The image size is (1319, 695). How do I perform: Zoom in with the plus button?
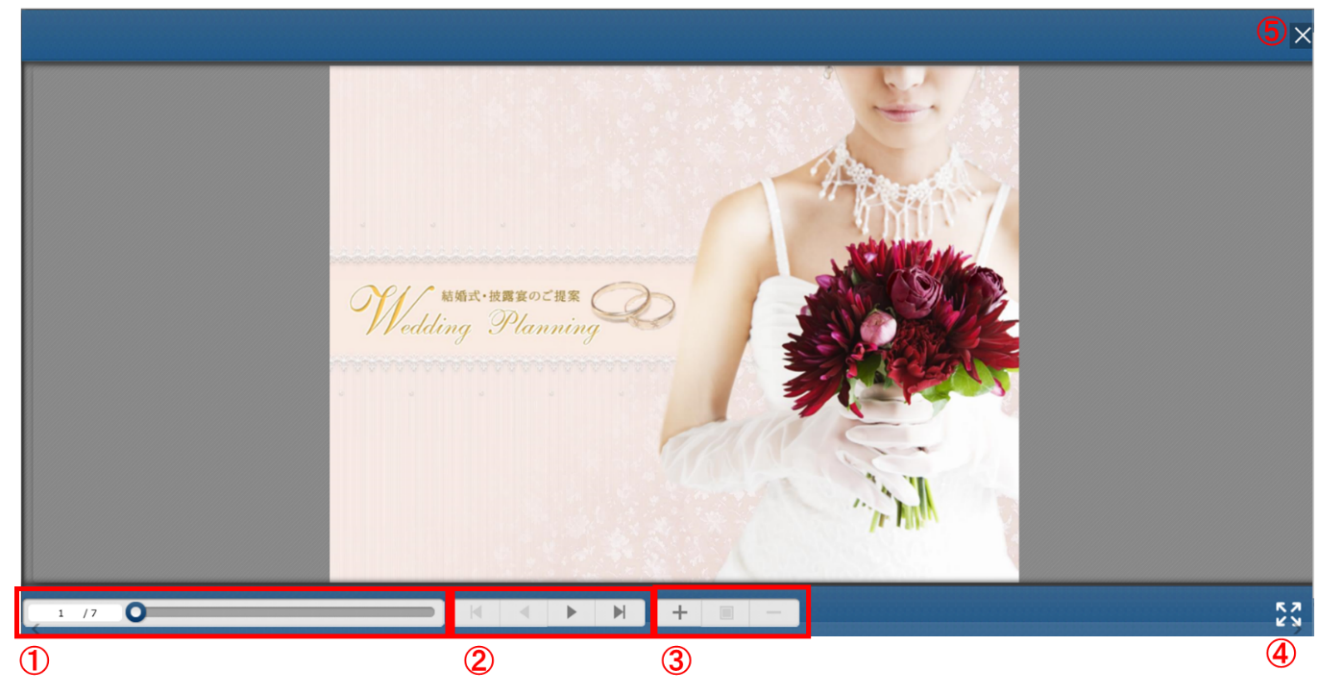(680, 612)
